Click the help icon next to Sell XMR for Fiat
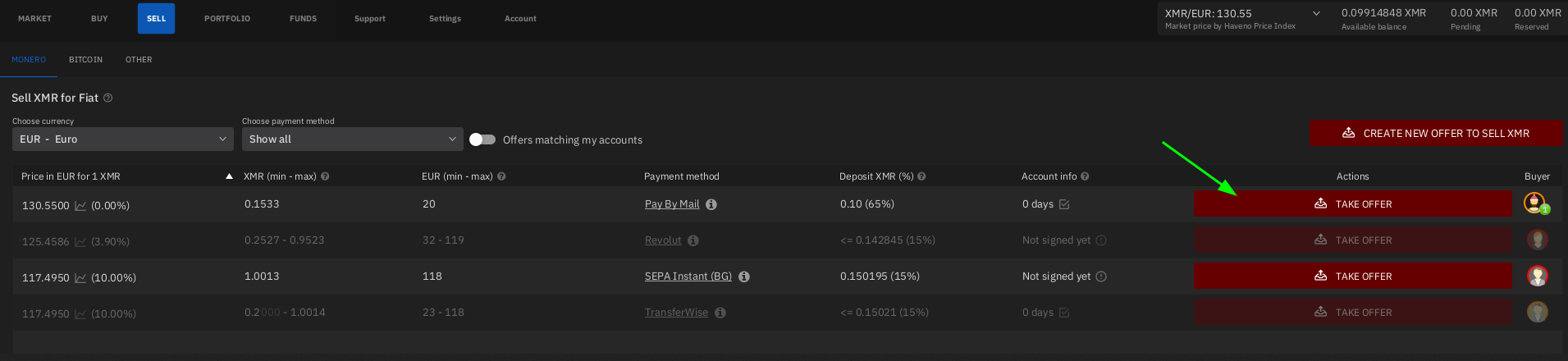 coord(107,98)
